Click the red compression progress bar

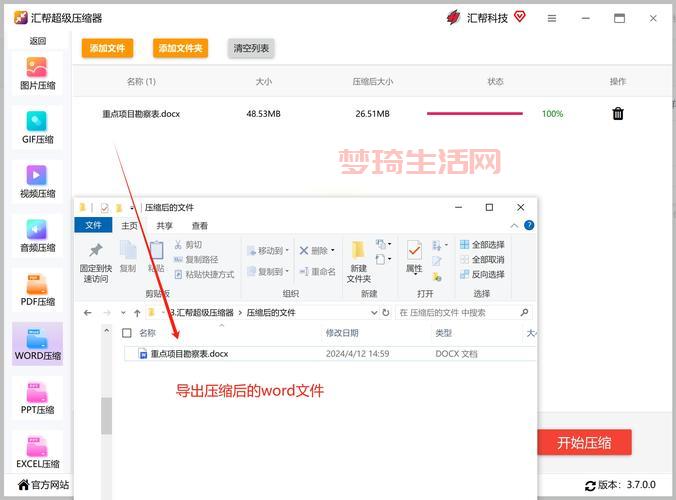(x=475, y=114)
